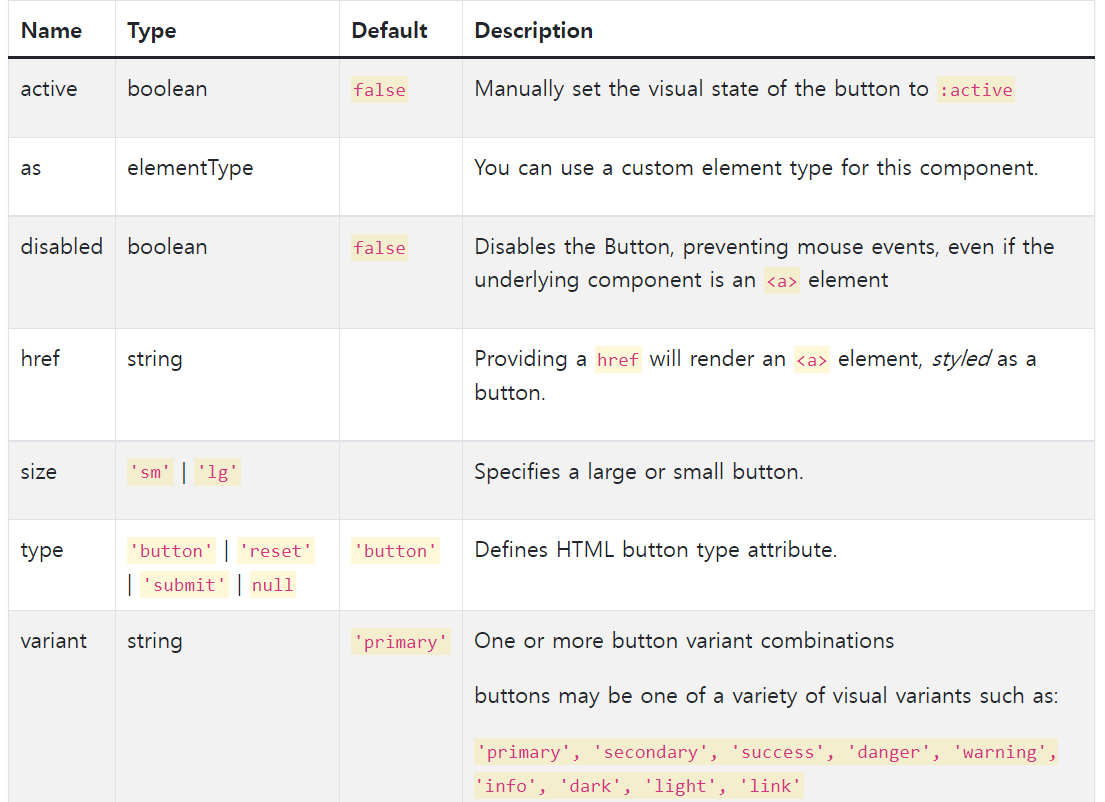Select the Default column header
The image size is (1105, 802).
pos(389,31)
